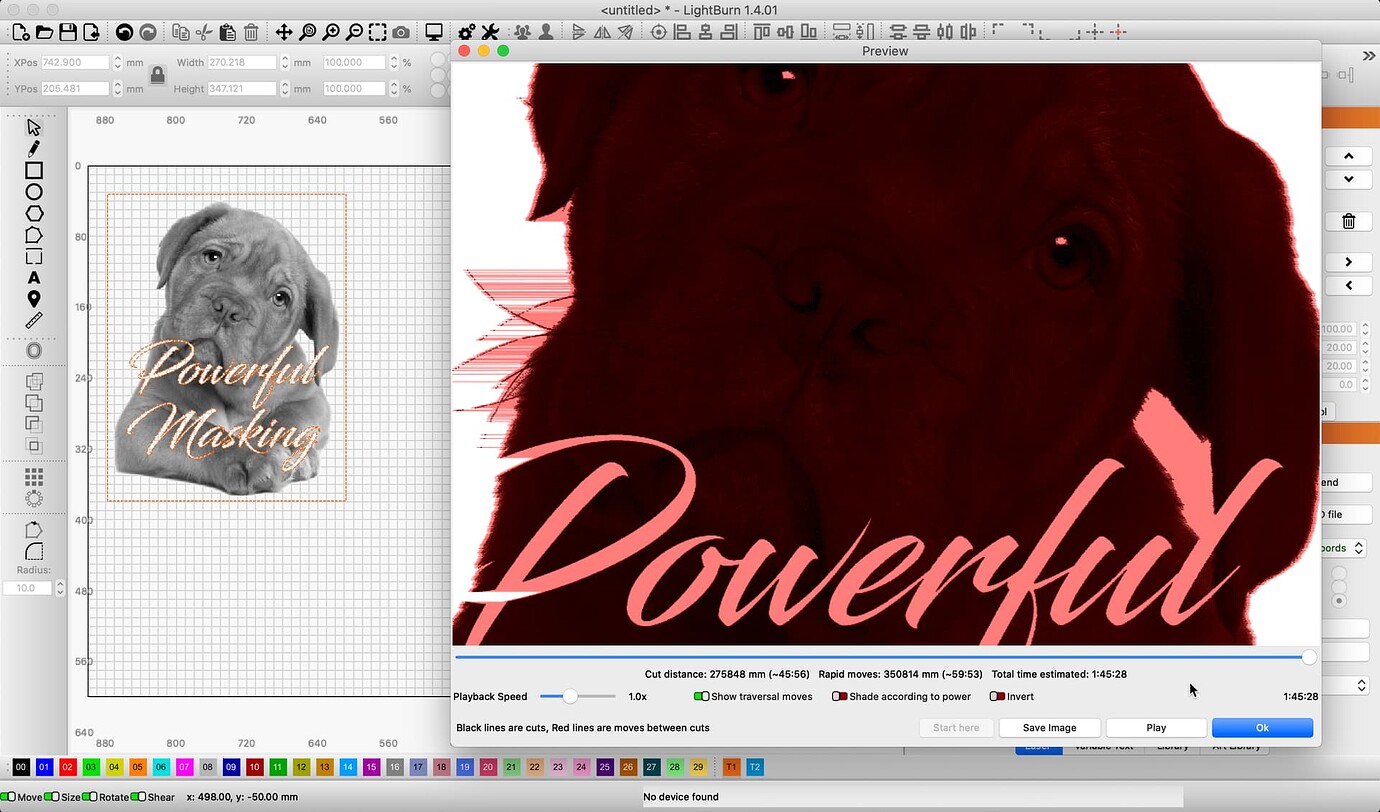Viewport: 1380px width, 812px height.
Task: Select the arrow Select tool
Action: (x=33, y=127)
